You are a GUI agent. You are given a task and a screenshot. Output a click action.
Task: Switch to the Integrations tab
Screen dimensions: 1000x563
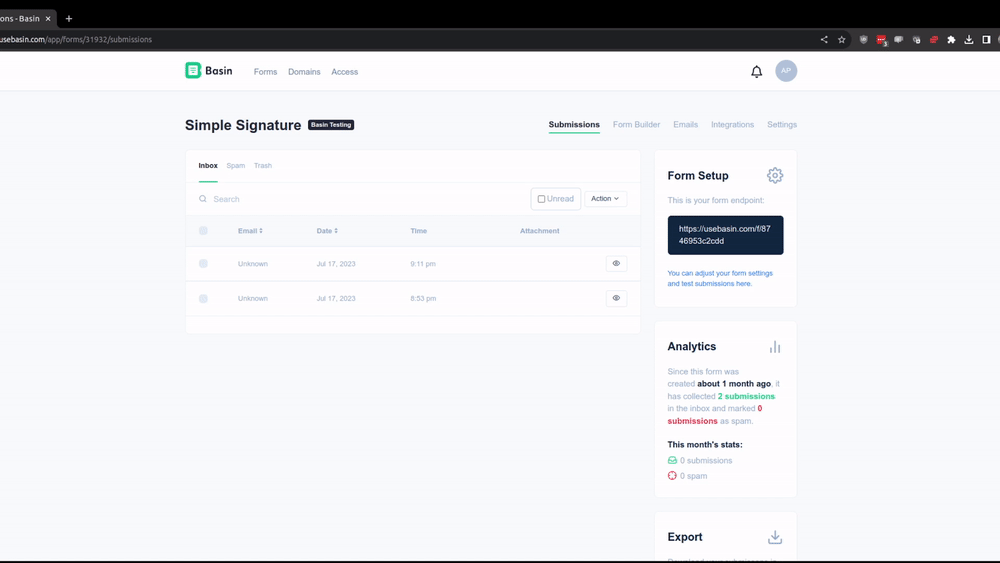click(x=732, y=124)
